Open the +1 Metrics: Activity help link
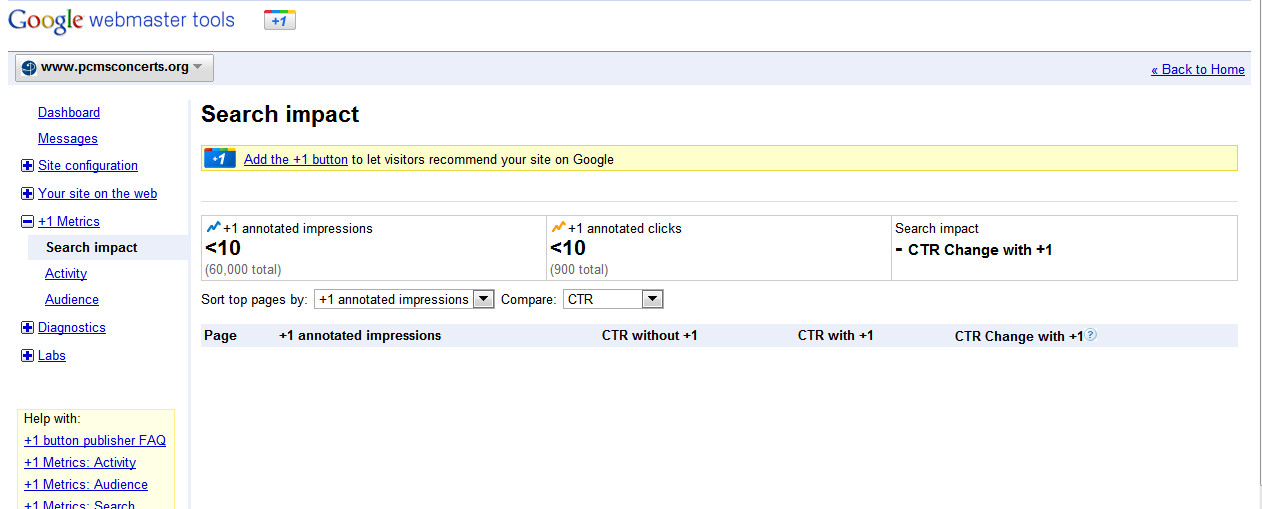This screenshot has width=1262, height=509. pos(80,462)
